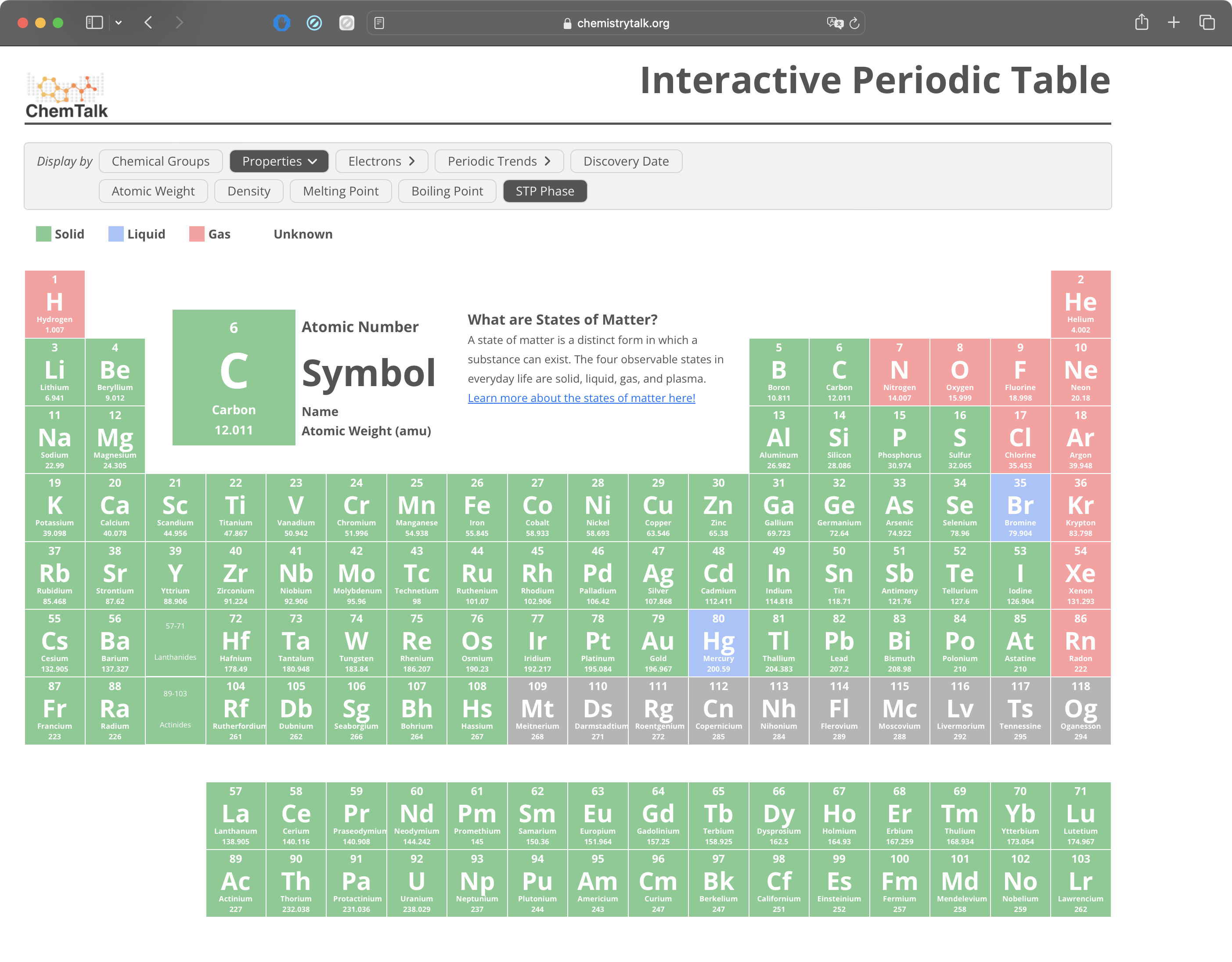
Task: Click the Radon element tile
Action: point(1080,643)
